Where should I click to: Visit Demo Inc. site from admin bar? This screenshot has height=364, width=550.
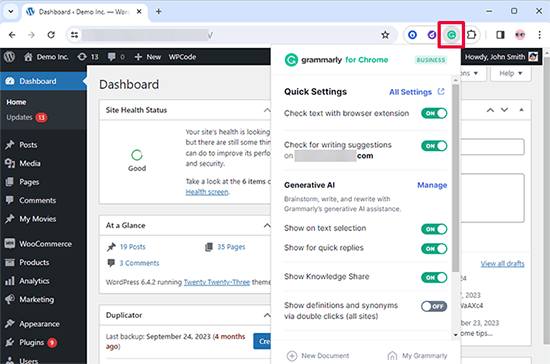click(x=46, y=57)
